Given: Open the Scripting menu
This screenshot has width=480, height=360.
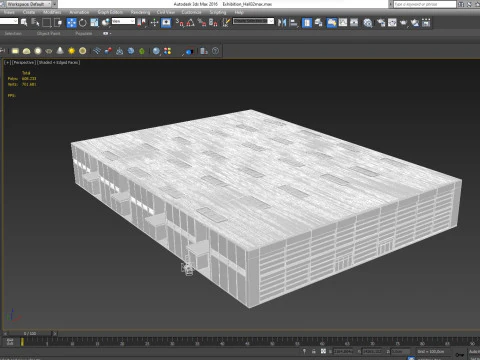Looking at the screenshot, I should pos(218,12).
